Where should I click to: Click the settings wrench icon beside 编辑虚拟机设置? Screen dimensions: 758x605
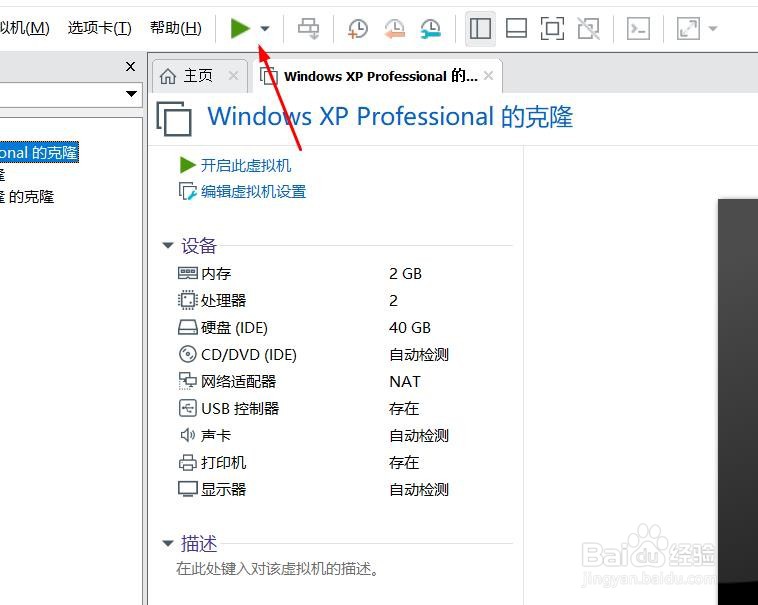click(188, 191)
